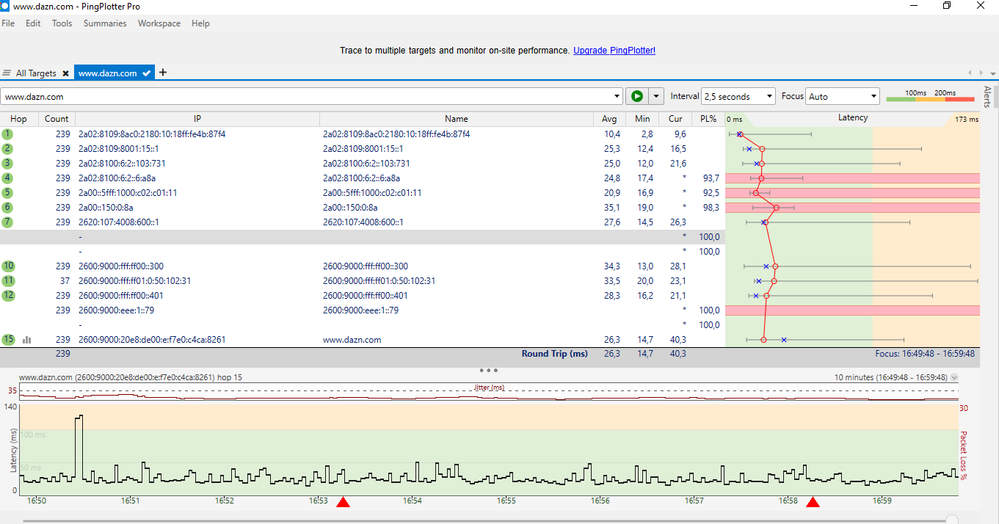Viewport: 999px width, 524px height.
Task: Expand the target address history dropdown
Action: pyautogui.click(x=617, y=96)
